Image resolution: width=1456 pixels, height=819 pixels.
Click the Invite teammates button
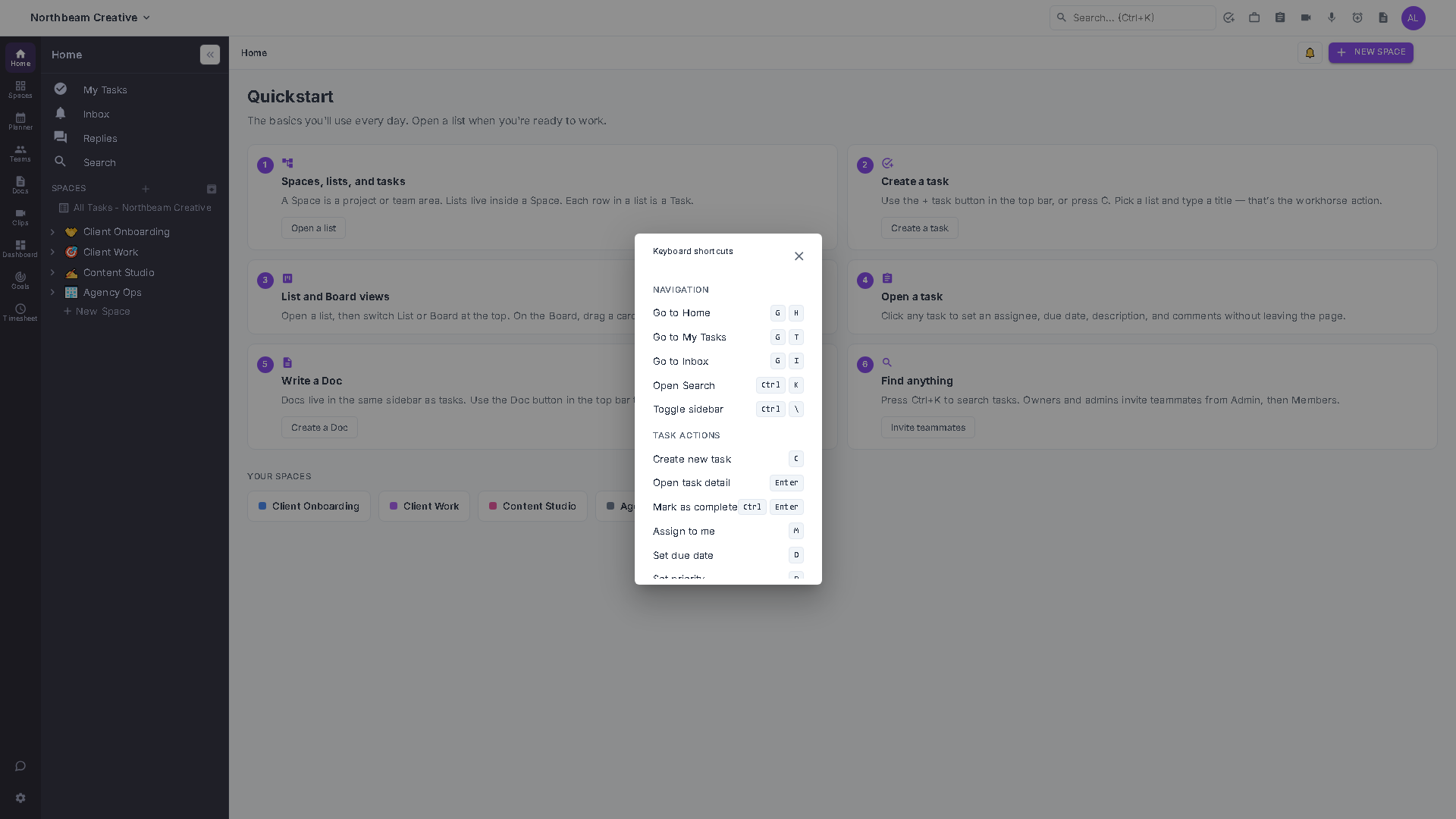[927, 428]
